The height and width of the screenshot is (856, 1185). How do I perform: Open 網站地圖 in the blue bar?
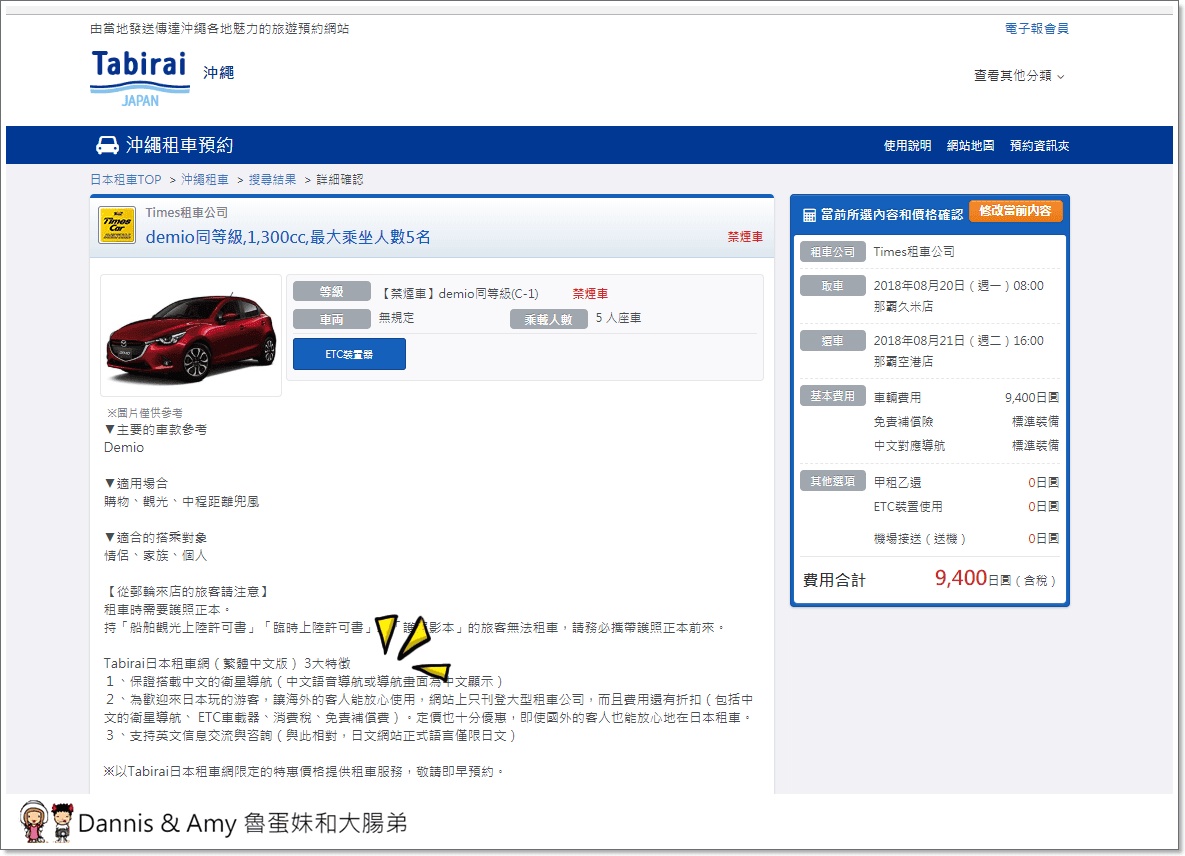click(x=970, y=146)
